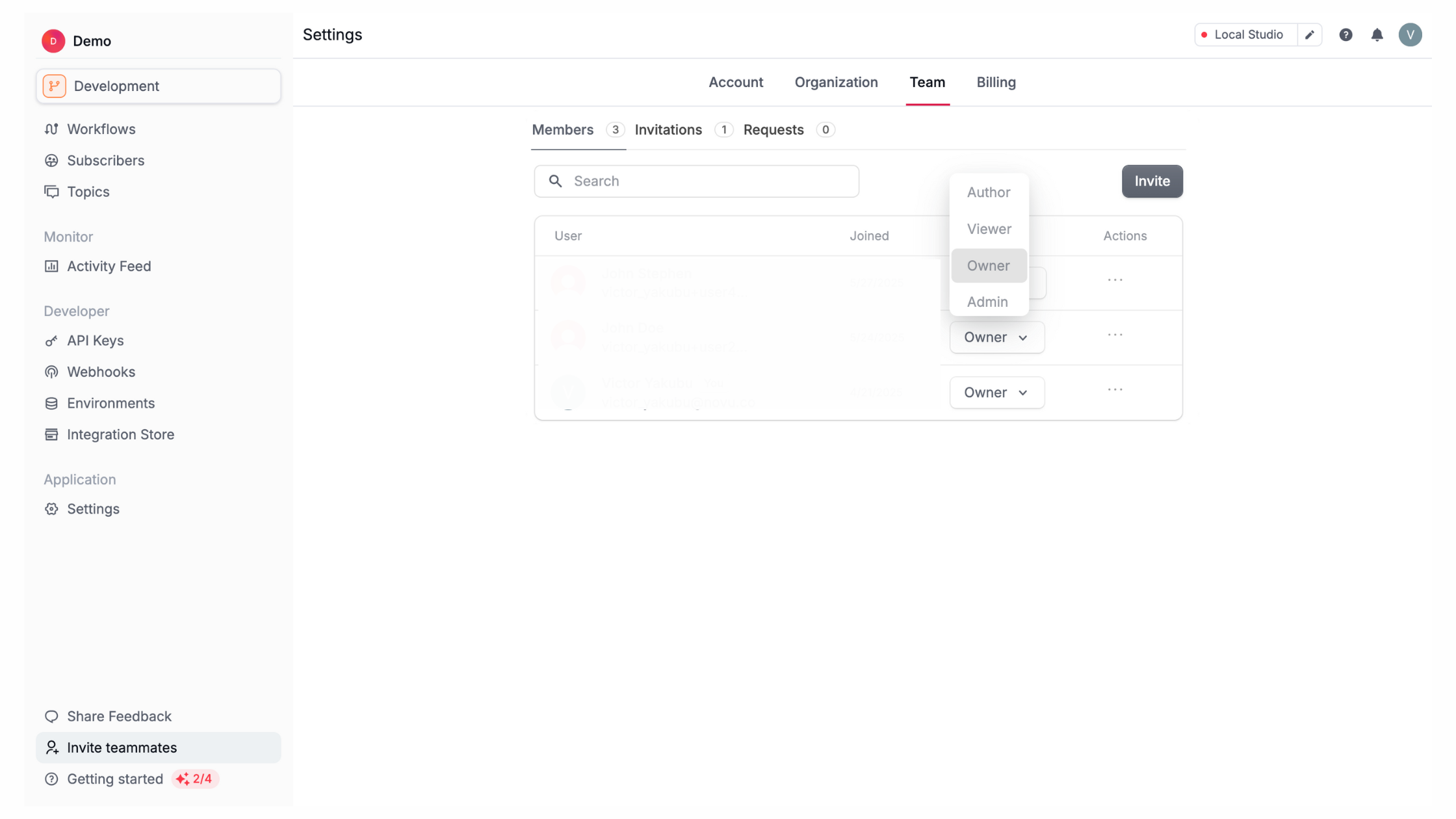The height and width of the screenshot is (819, 1456).
Task: Choose Admin in the role list
Action: click(x=987, y=302)
